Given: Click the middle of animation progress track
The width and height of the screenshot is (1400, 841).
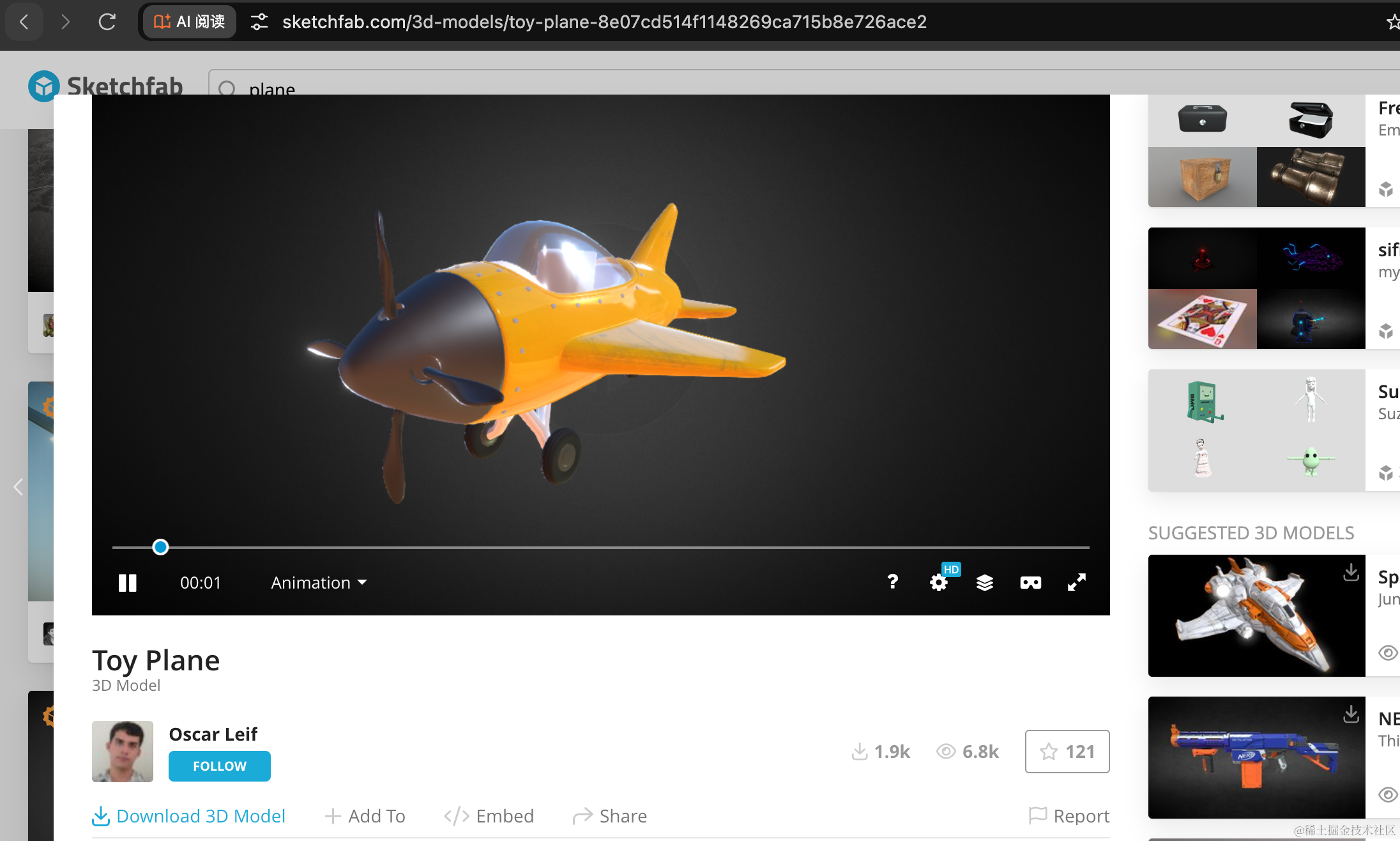Looking at the screenshot, I should (x=600, y=547).
